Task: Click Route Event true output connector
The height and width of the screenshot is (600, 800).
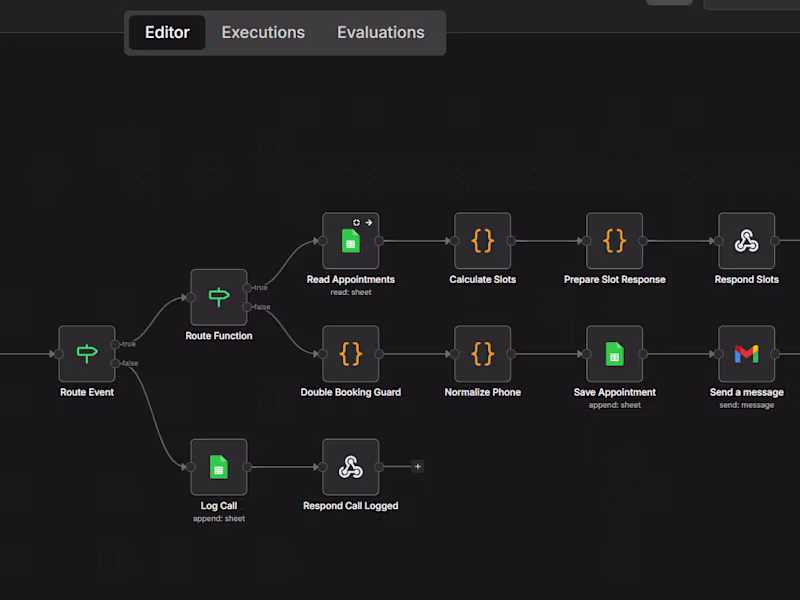Action: [115, 344]
